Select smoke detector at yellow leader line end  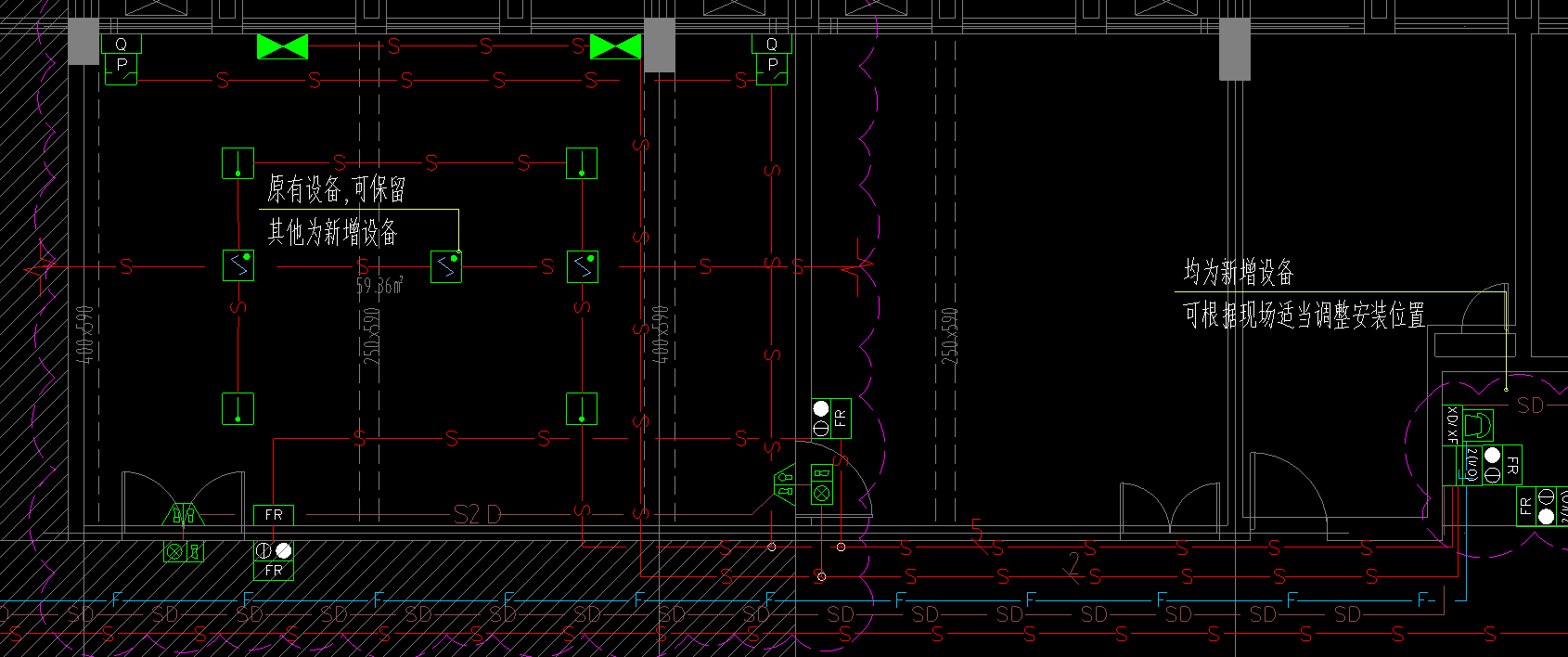pos(446,266)
